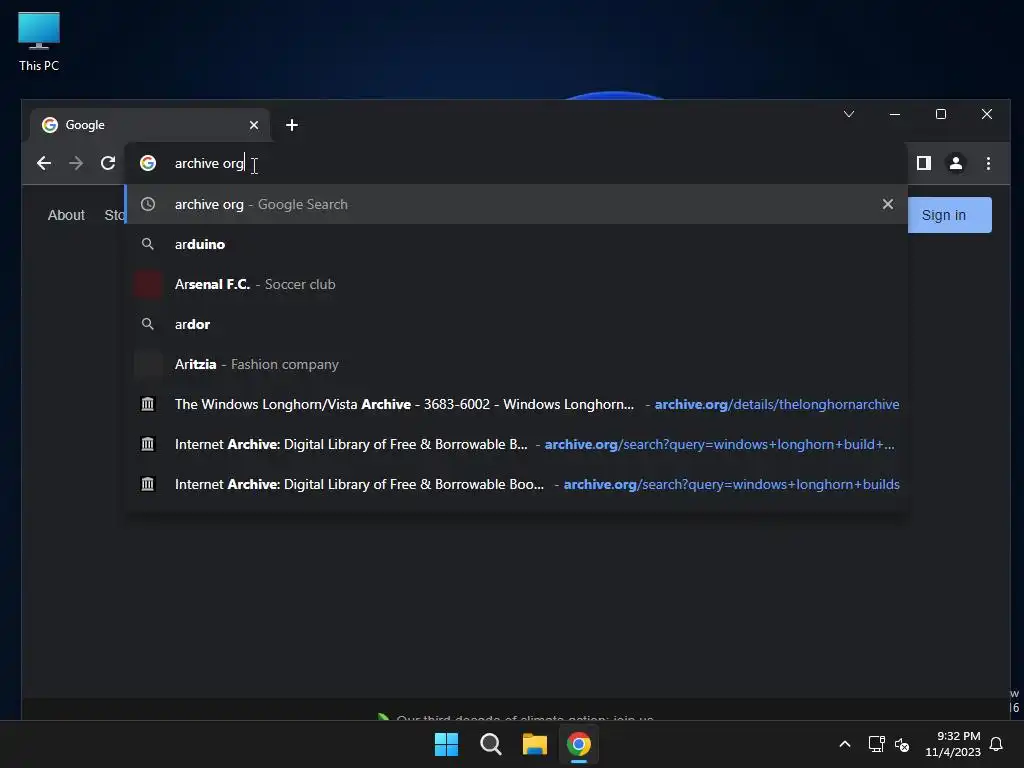Open Chrome side panel icon
The width and height of the screenshot is (1024, 768).
click(923, 163)
